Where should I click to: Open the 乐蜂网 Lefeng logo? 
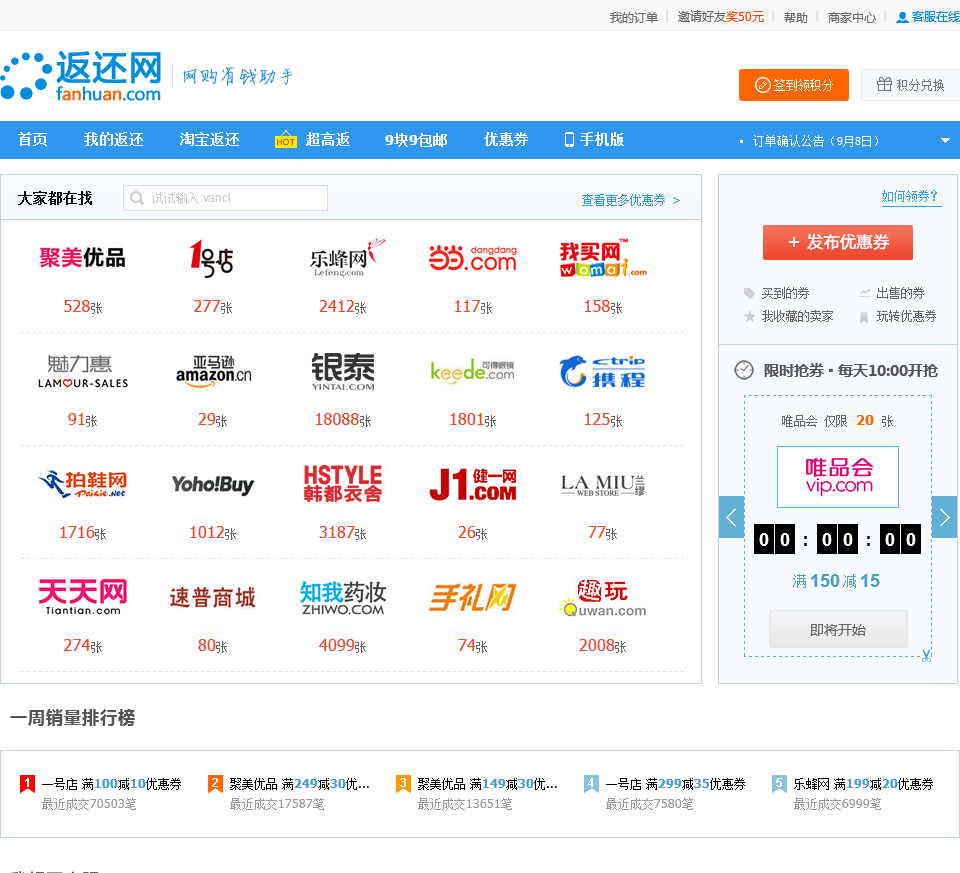point(347,259)
